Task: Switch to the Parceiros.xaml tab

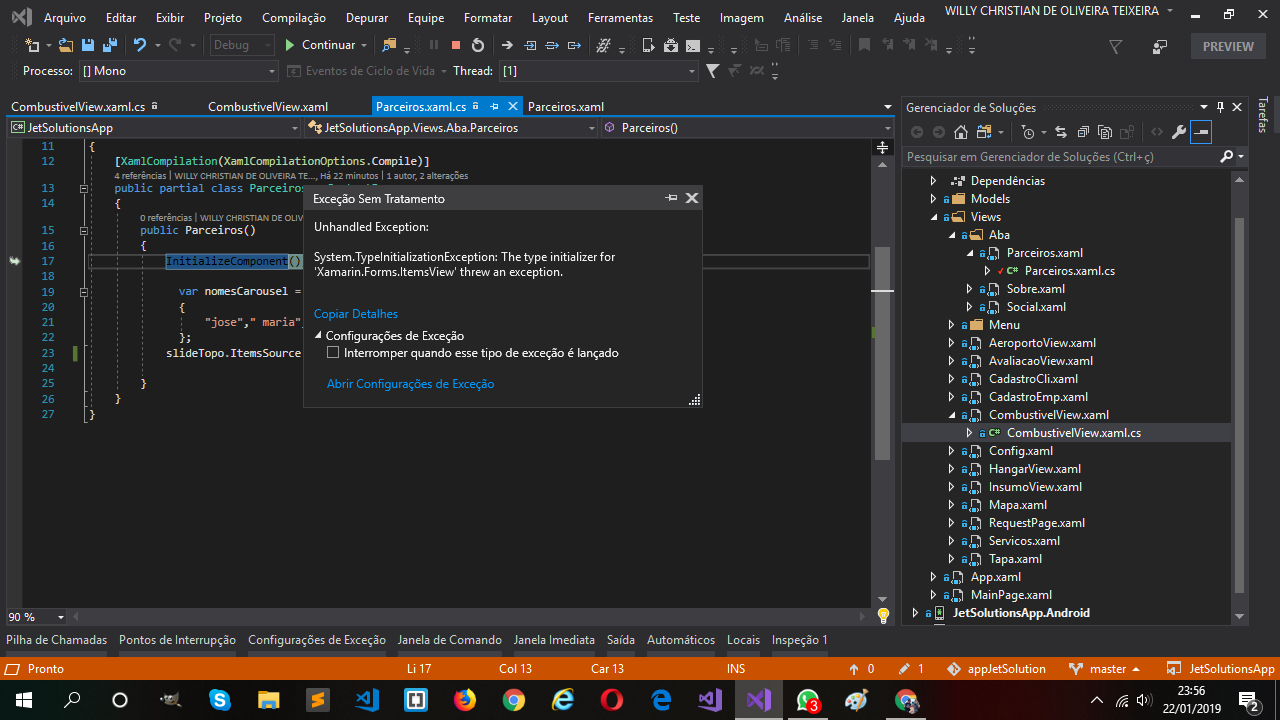Action: click(x=566, y=107)
